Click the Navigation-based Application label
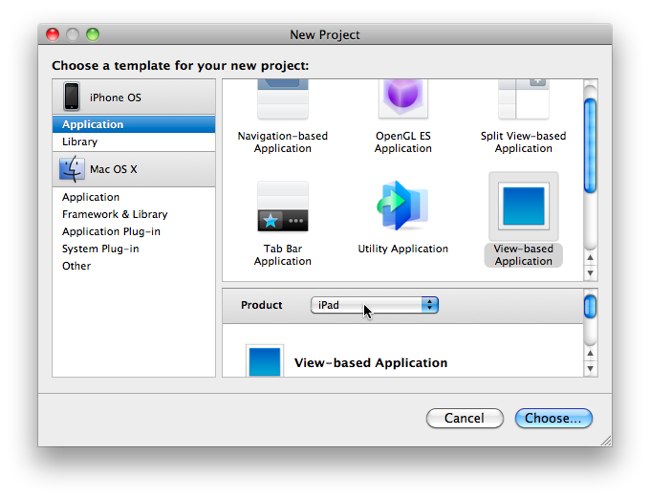 (x=283, y=142)
